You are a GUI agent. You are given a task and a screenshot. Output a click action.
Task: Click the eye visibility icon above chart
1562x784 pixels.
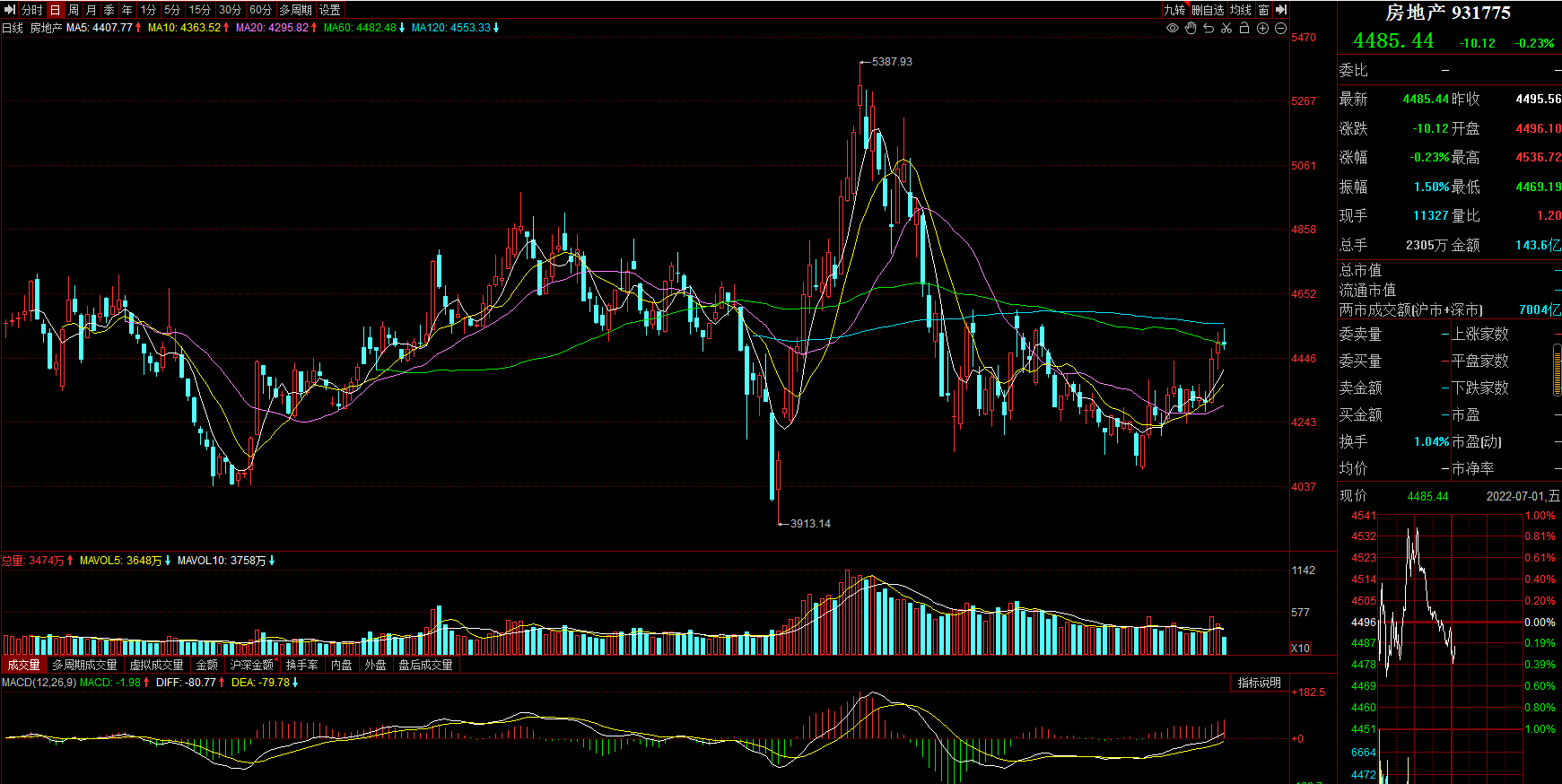pos(1172,28)
